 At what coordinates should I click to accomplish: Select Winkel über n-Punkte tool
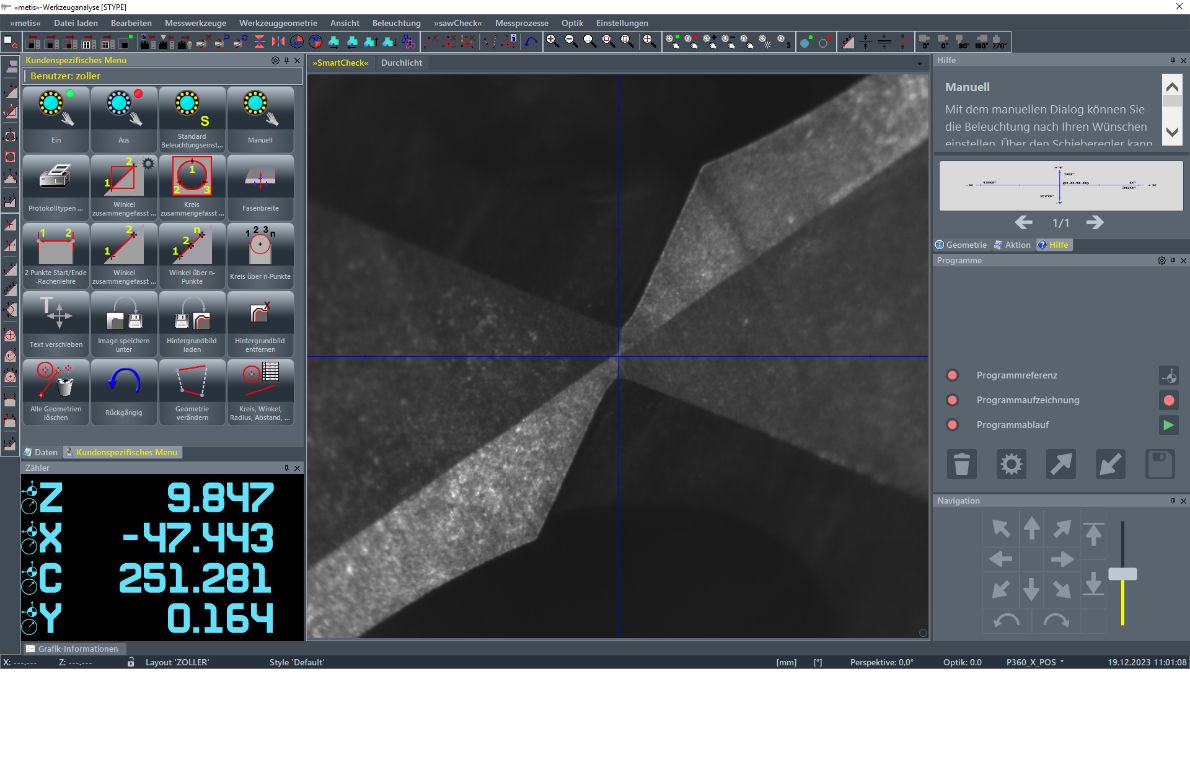tap(192, 255)
